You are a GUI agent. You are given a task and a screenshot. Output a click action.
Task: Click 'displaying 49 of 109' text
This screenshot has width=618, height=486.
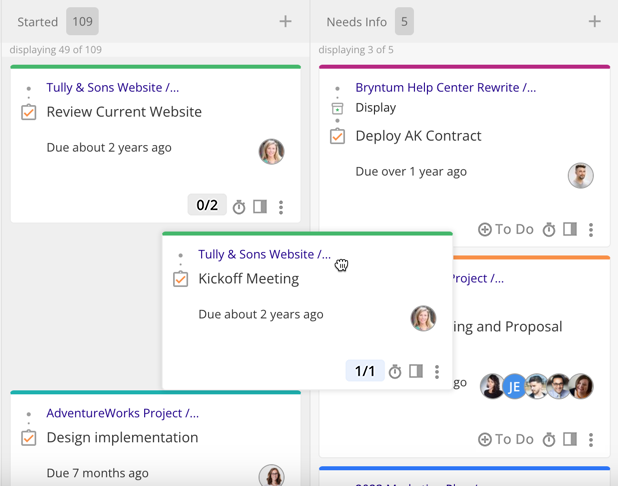pyautogui.click(x=56, y=50)
